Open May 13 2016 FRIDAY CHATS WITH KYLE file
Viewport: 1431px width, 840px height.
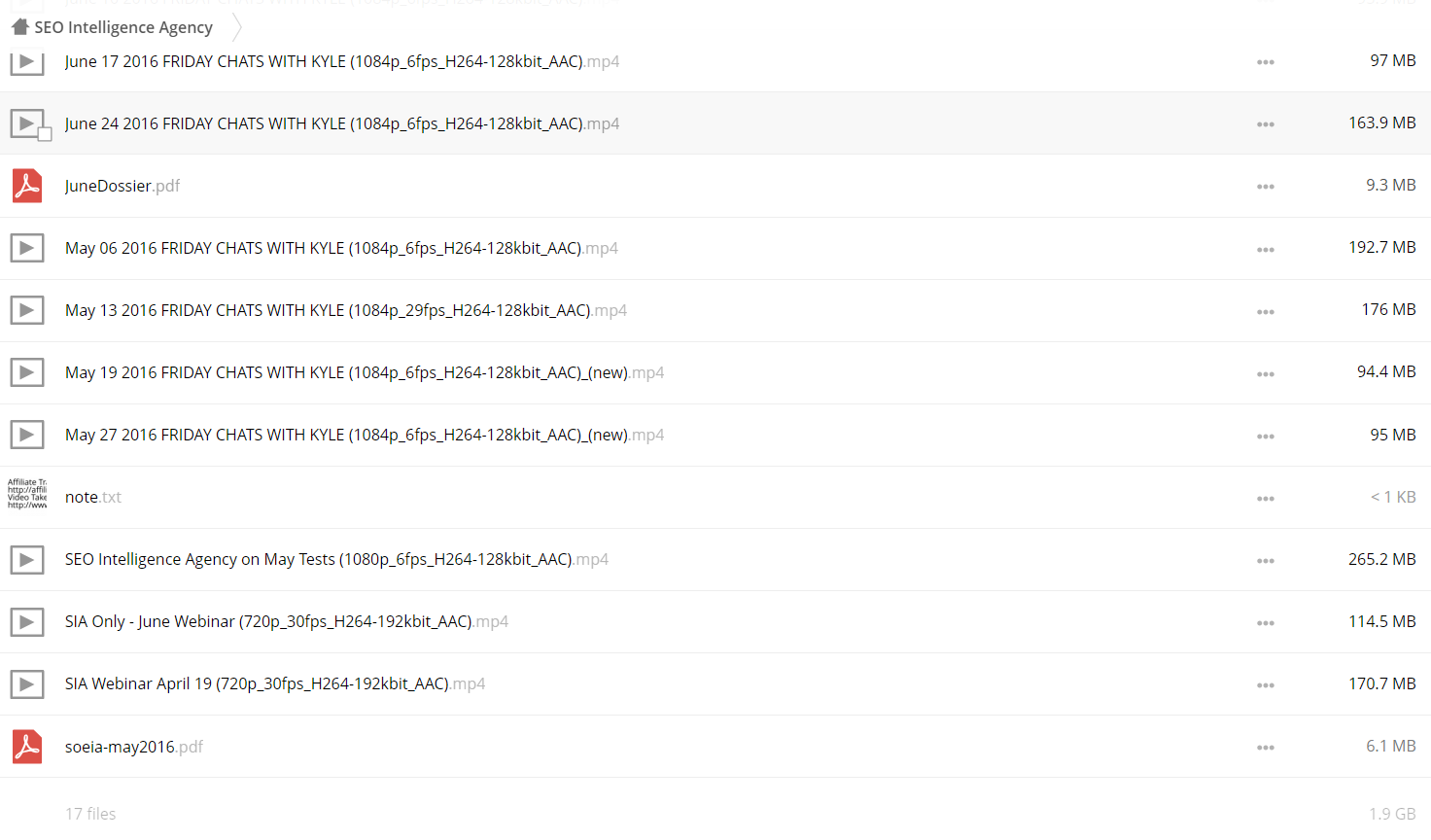[346, 310]
